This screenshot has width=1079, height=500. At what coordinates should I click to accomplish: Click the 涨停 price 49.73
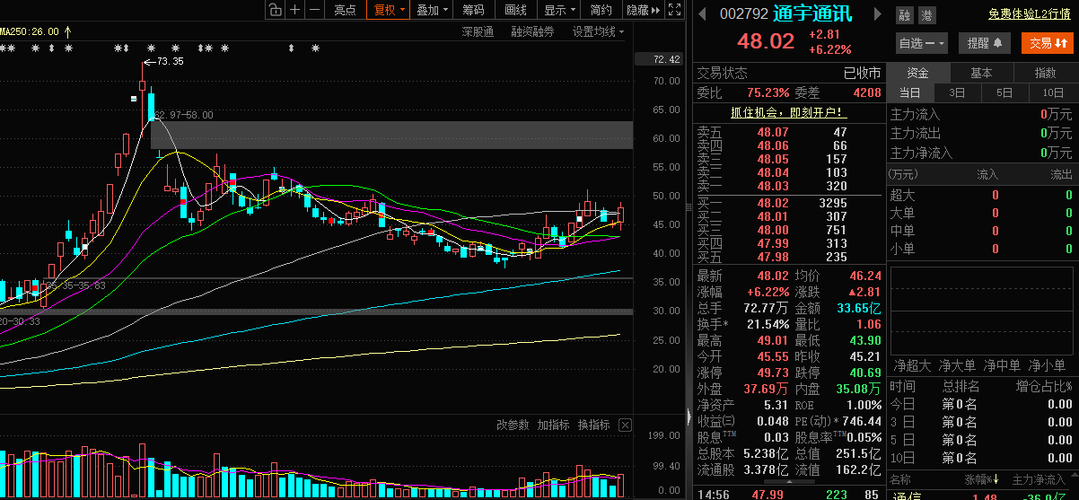[773, 372]
